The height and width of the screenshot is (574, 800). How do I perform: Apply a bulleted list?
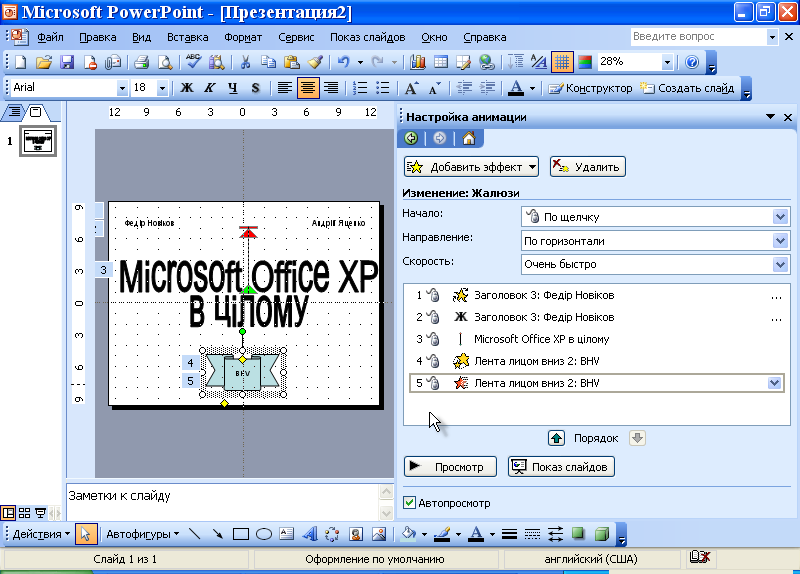pos(383,88)
